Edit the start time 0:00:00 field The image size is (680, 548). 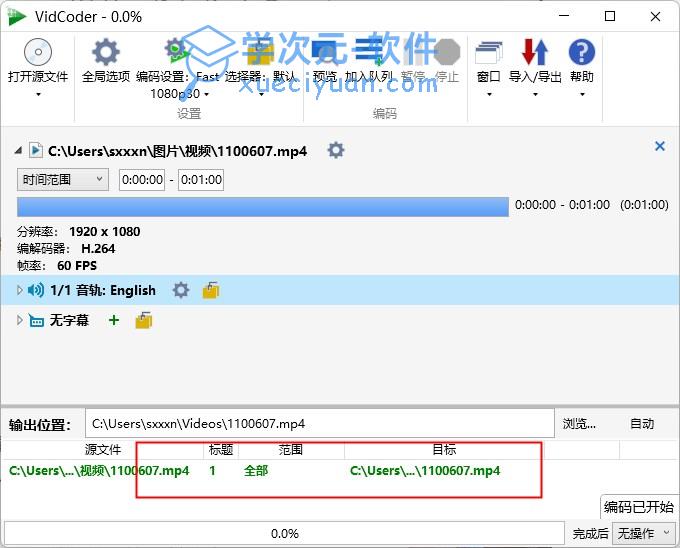(x=142, y=179)
